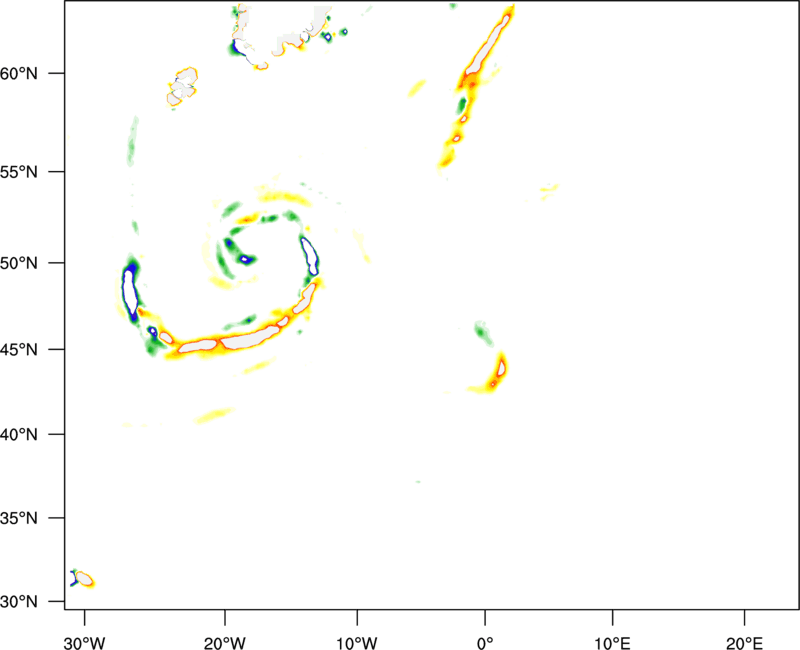The image size is (800, 650).
Task: Click the 50°N latitude label
Action: click(x=19, y=263)
